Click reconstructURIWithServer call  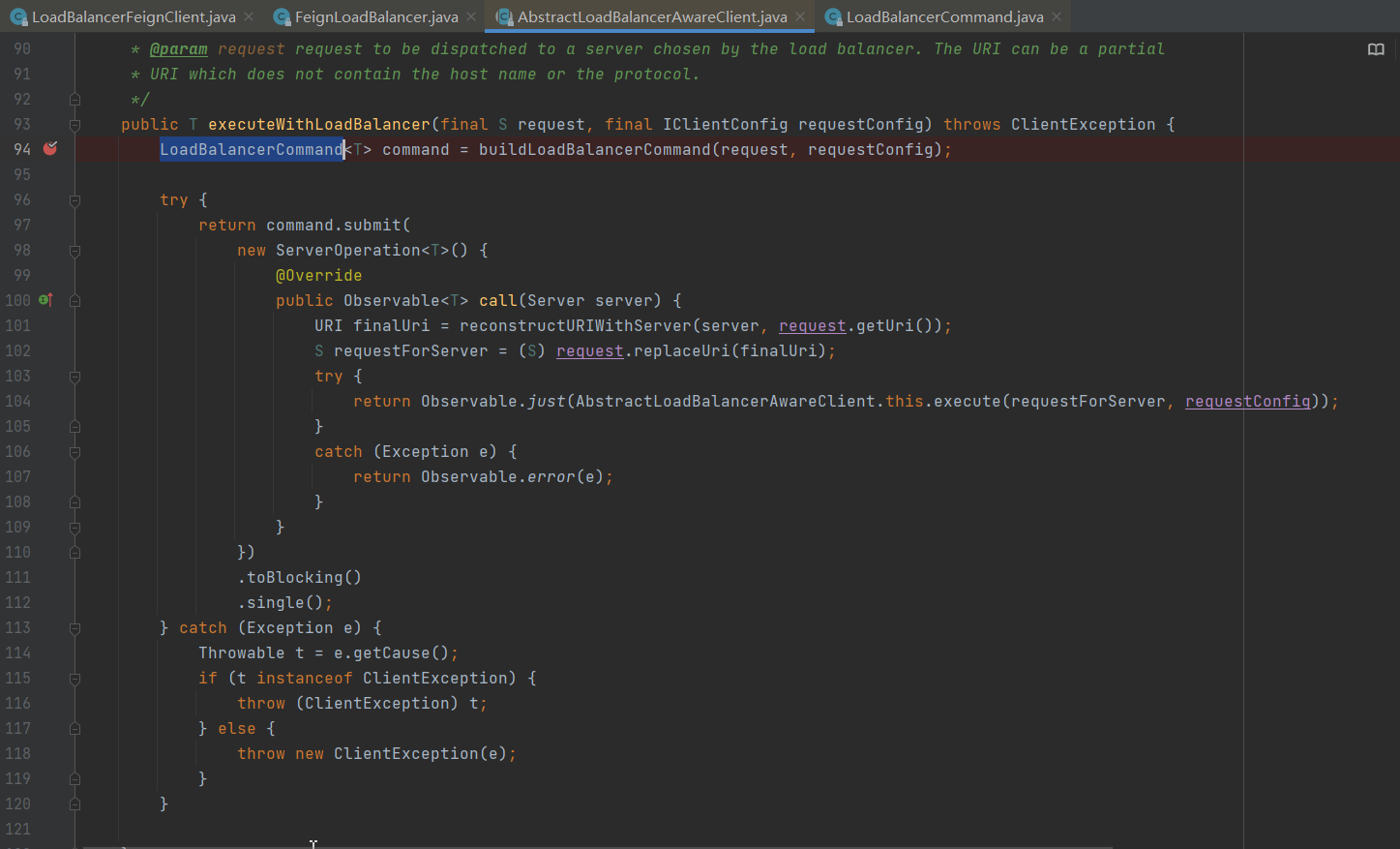[576, 325]
